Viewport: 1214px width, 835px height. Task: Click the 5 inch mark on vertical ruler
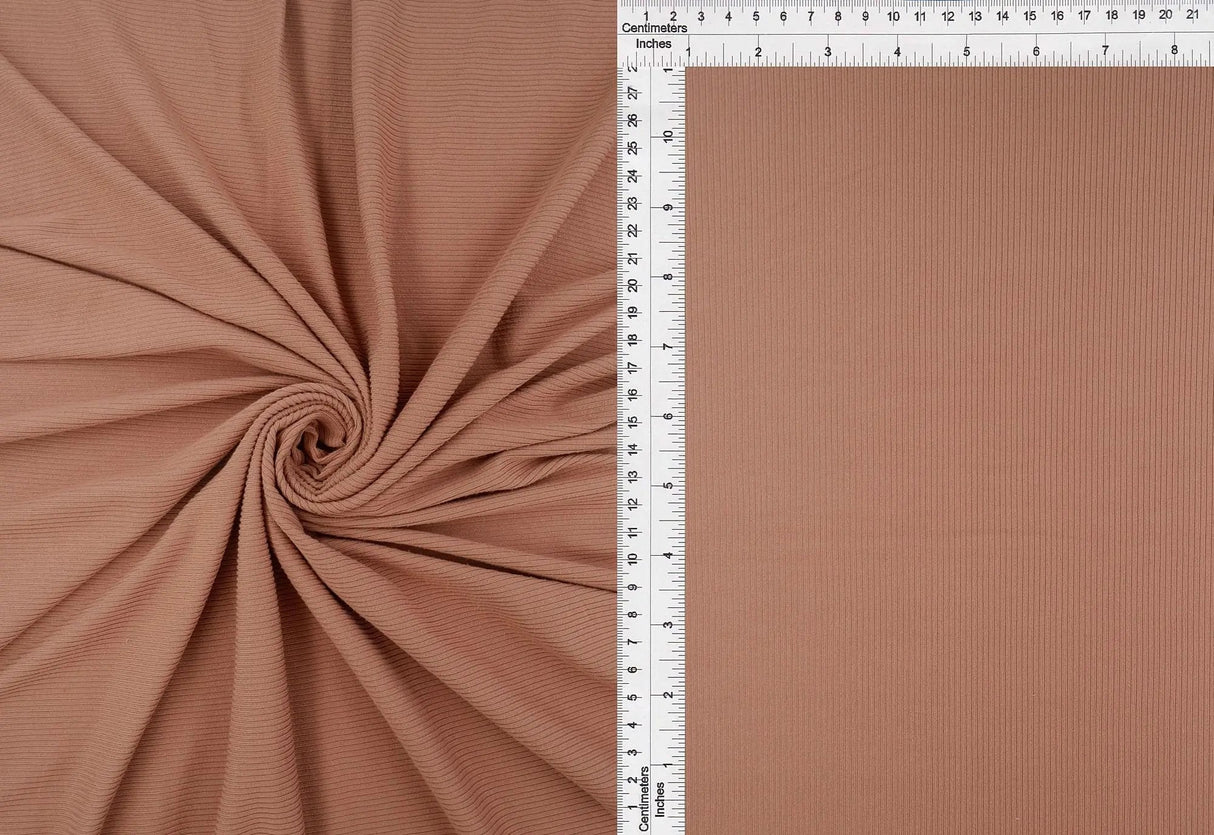(x=668, y=485)
